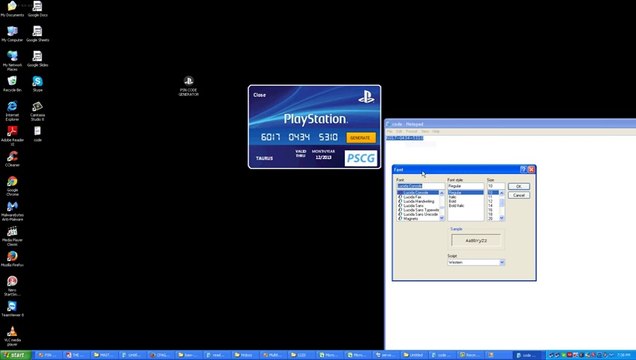The width and height of the screenshot is (636, 360).
Task: Click Close on the PlayStation card
Action: click(x=259, y=95)
